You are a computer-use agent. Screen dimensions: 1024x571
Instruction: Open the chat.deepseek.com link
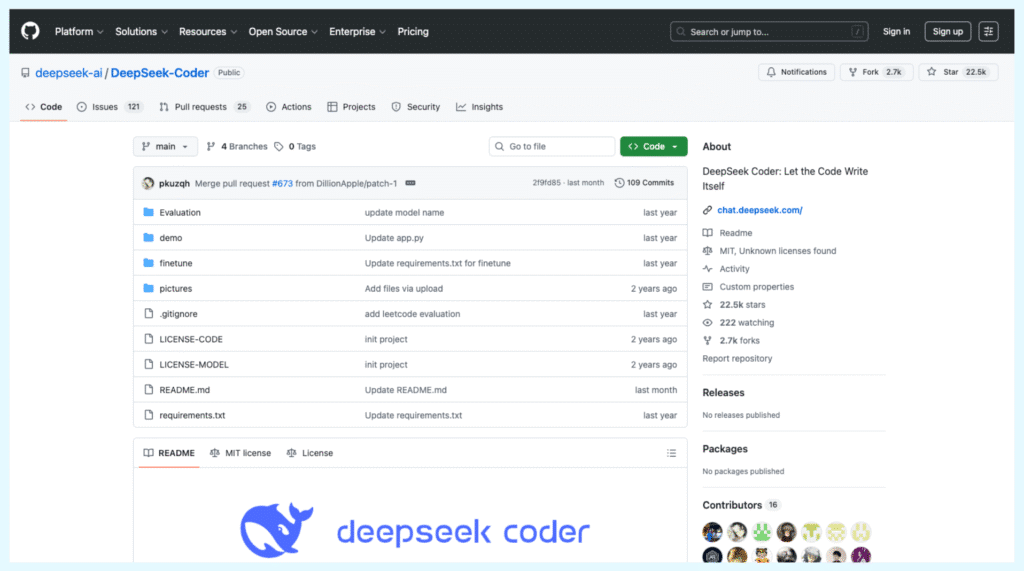[x=760, y=210]
